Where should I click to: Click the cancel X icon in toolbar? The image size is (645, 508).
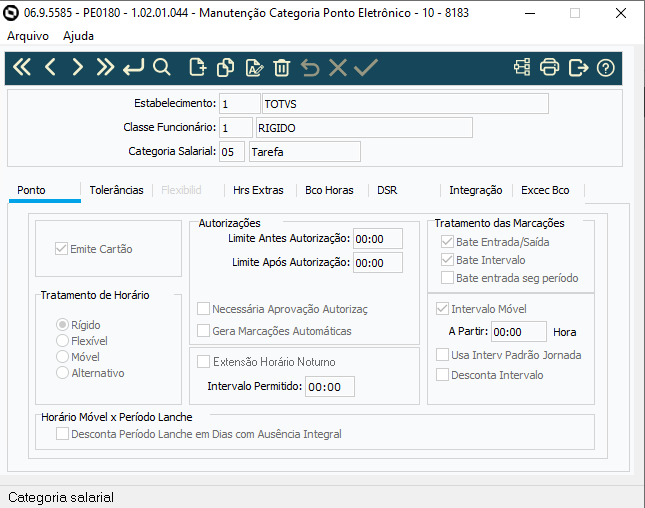tap(338, 67)
